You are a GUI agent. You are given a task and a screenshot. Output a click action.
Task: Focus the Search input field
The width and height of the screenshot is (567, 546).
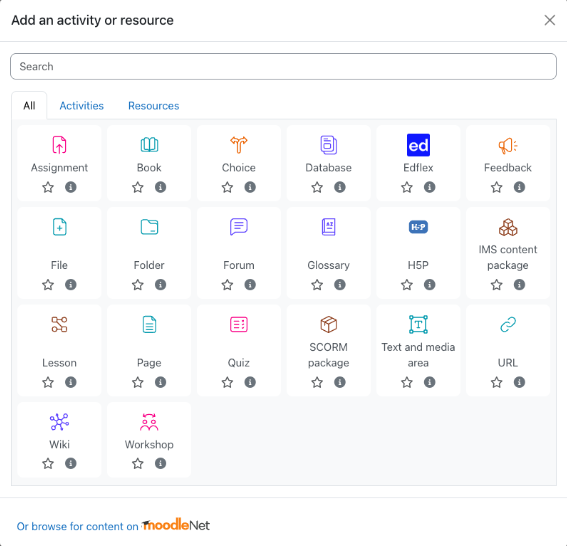(x=284, y=67)
